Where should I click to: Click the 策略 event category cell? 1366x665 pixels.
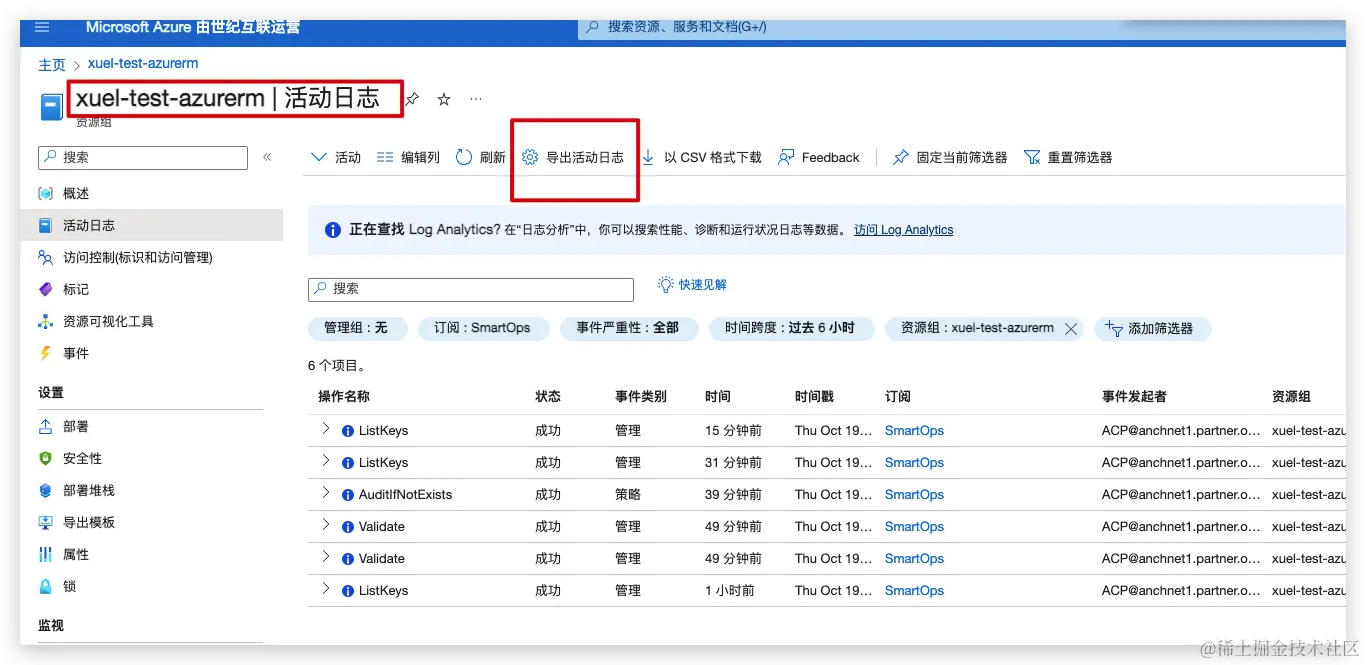point(628,494)
